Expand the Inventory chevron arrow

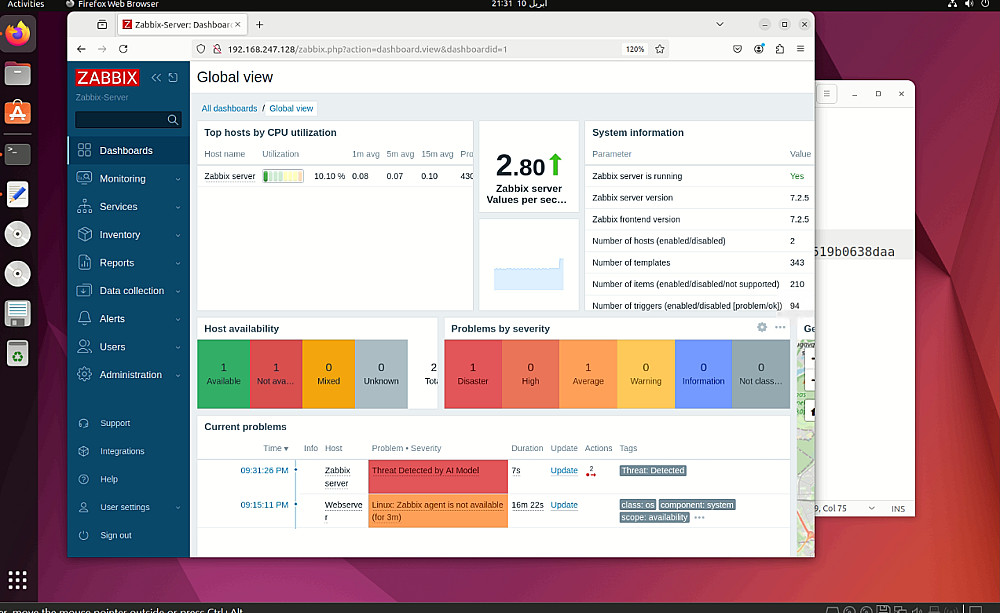pos(178,235)
